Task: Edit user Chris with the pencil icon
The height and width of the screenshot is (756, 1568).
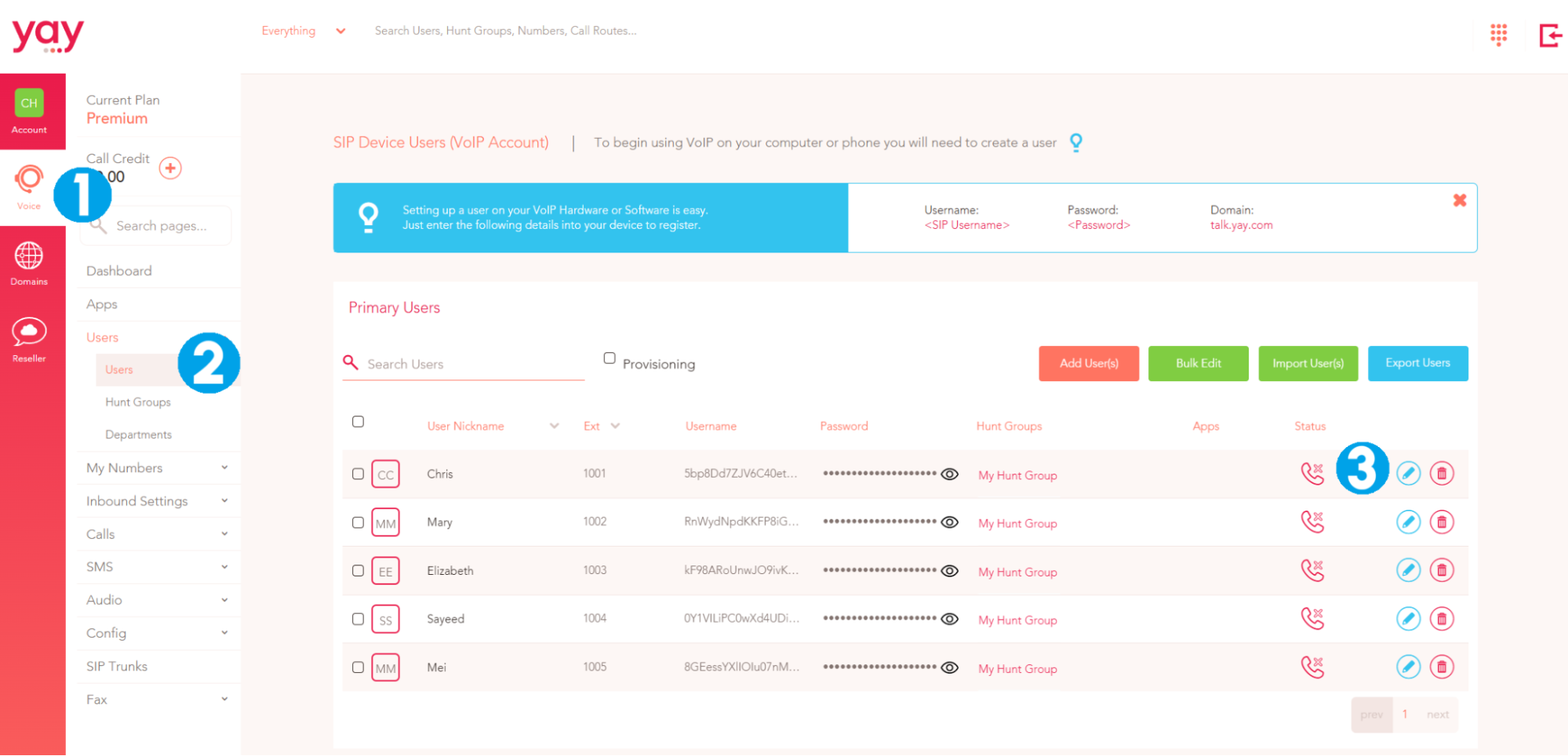Action: coord(1409,474)
